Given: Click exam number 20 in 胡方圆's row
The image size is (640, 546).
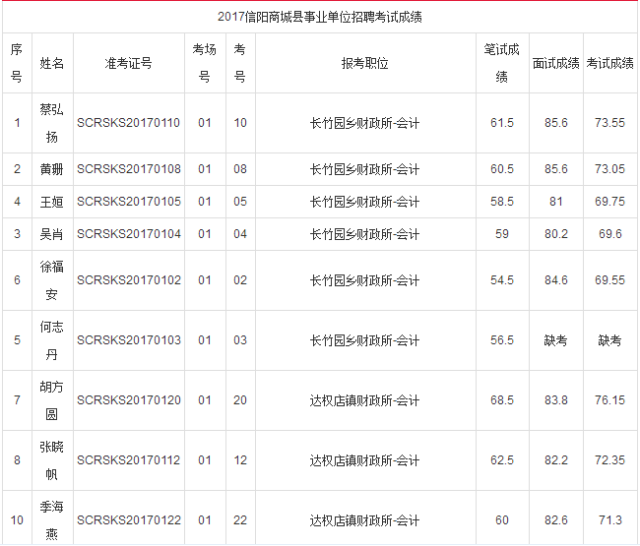Looking at the screenshot, I should 240,400.
